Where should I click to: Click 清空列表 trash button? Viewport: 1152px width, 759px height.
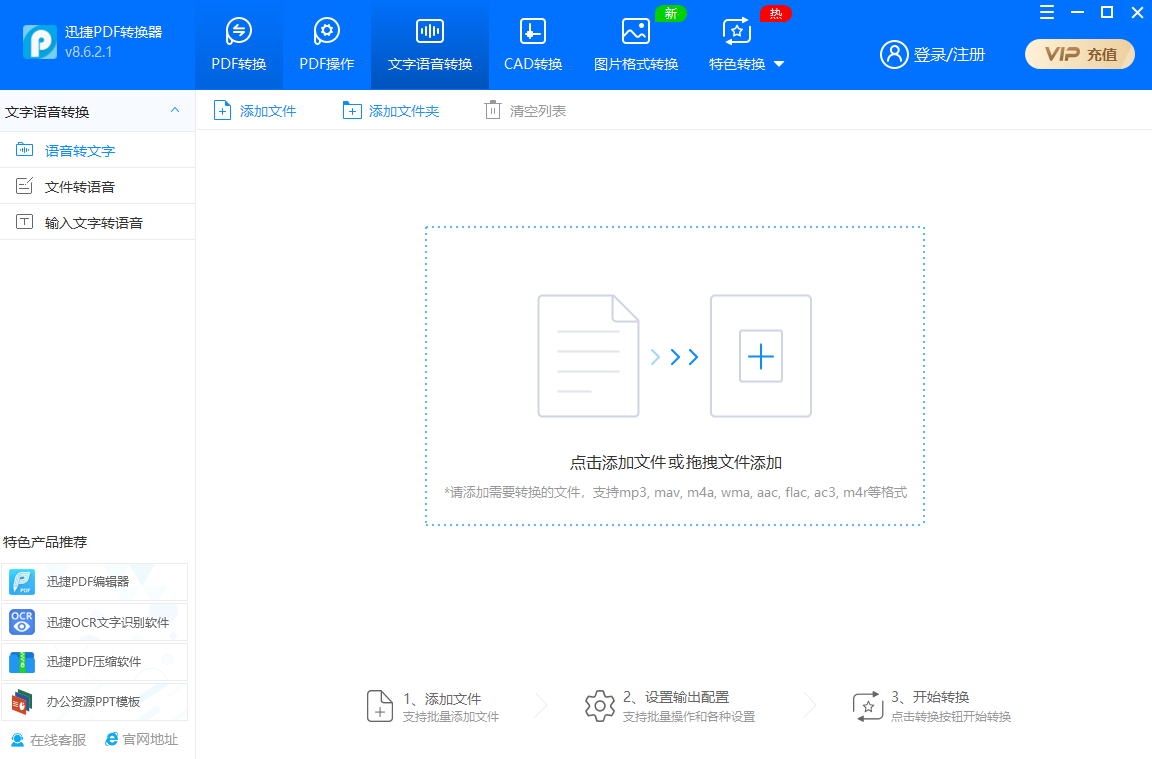click(525, 111)
